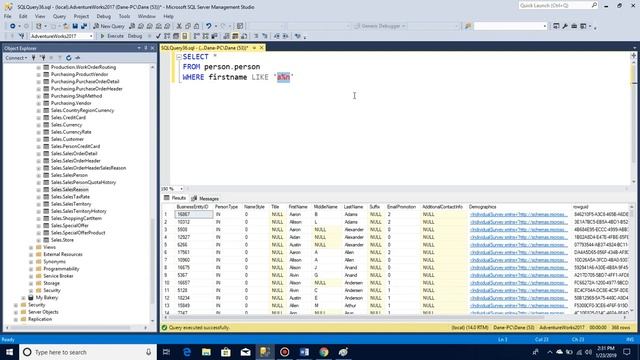
Task: Open the editor zoom percentage dropdown
Action: coord(181,189)
